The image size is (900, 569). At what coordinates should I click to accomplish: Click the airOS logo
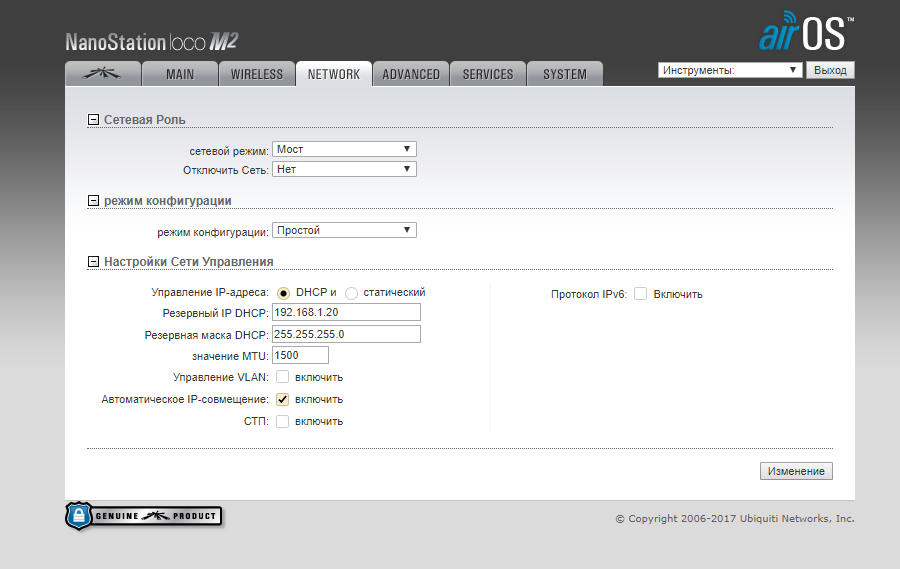[x=806, y=31]
